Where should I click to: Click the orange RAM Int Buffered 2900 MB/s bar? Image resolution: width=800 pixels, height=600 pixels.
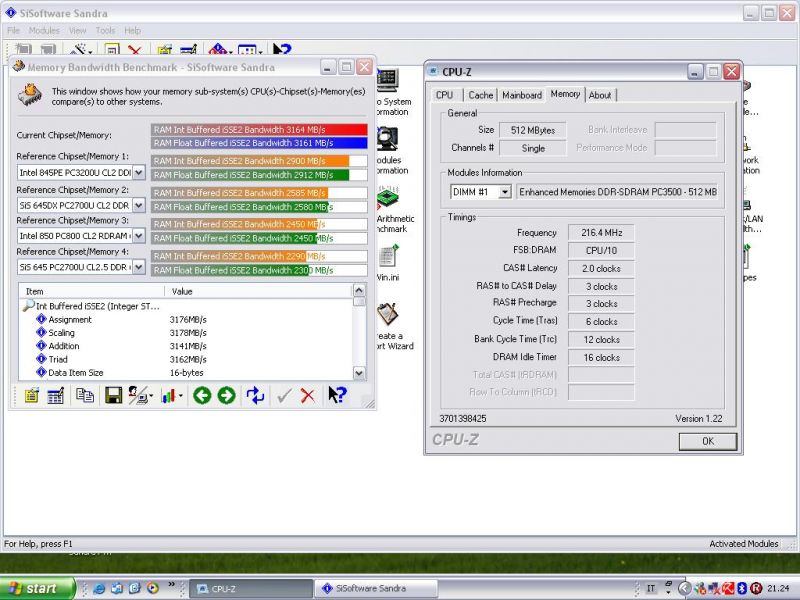(x=250, y=161)
